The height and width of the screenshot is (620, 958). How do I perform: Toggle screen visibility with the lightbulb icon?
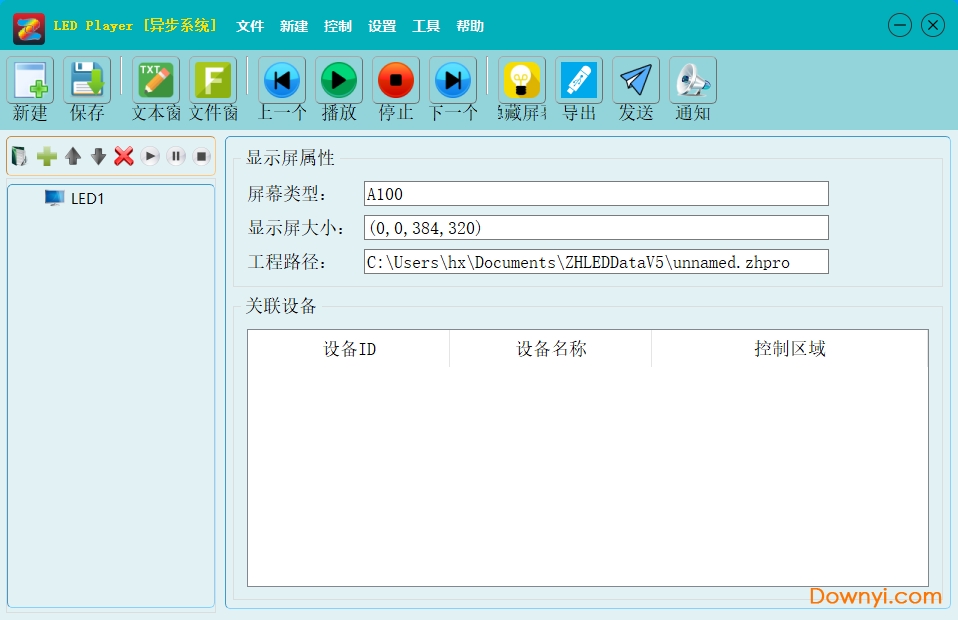[x=520, y=80]
